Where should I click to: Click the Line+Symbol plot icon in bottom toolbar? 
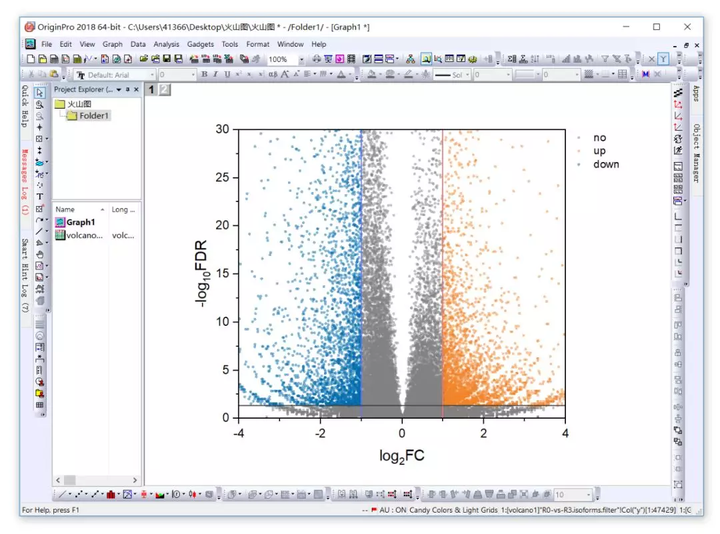[95, 495]
